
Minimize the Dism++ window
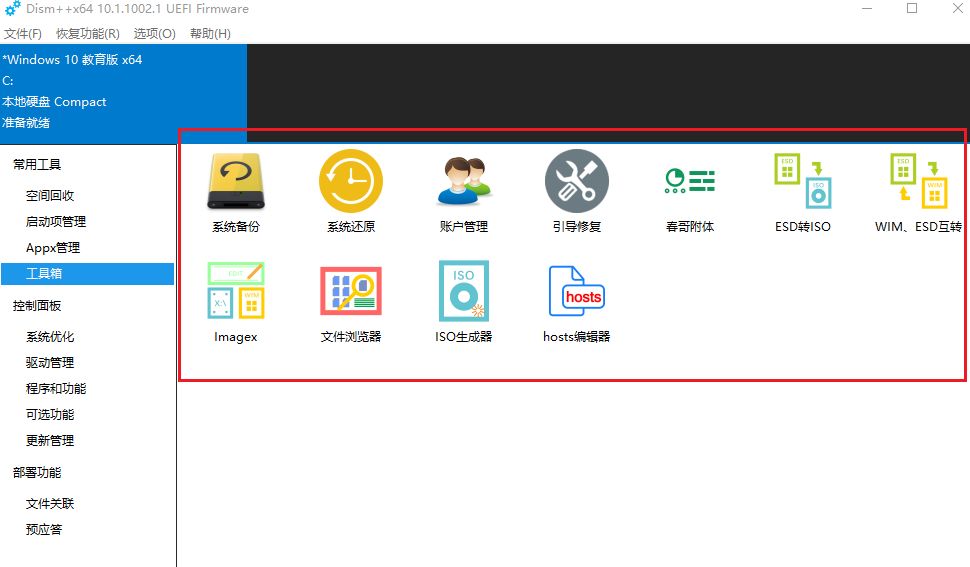[x=867, y=9]
